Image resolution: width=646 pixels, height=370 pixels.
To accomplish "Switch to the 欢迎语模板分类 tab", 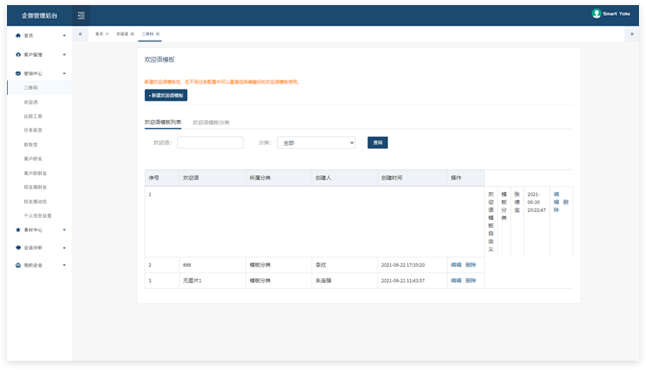I will [211, 122].
